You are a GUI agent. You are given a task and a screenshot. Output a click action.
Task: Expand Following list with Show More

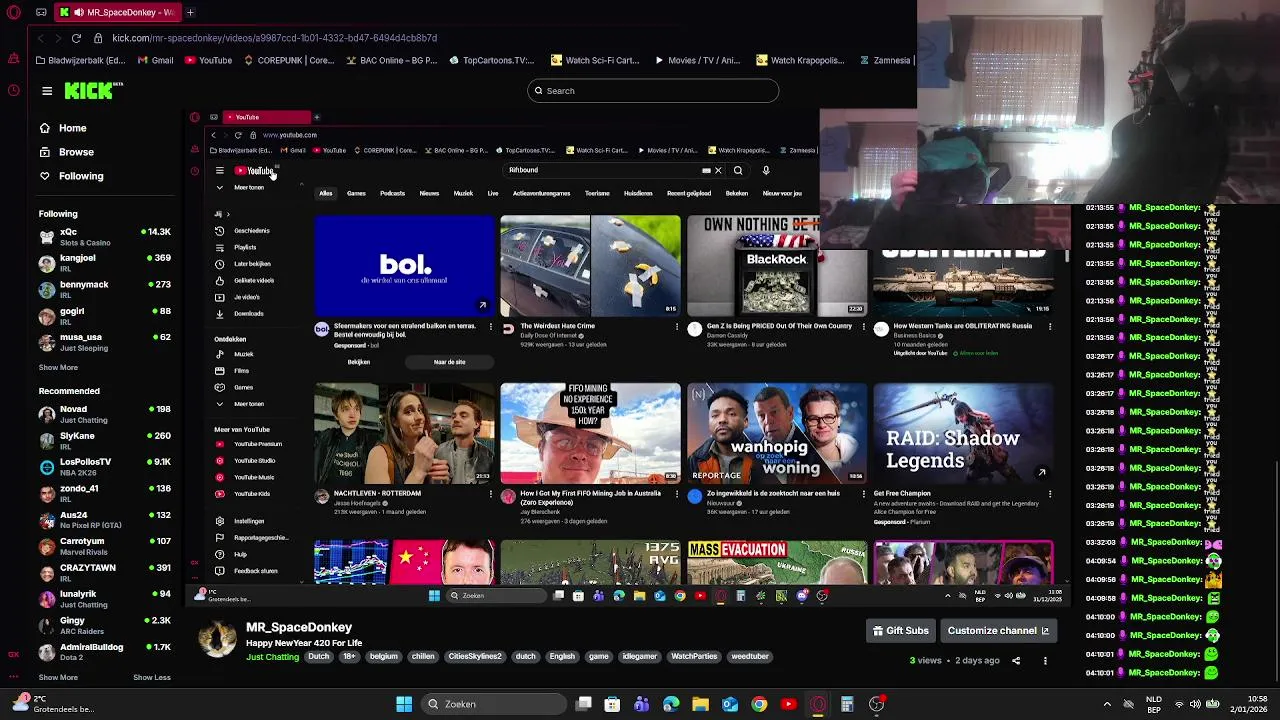point(58,368)
